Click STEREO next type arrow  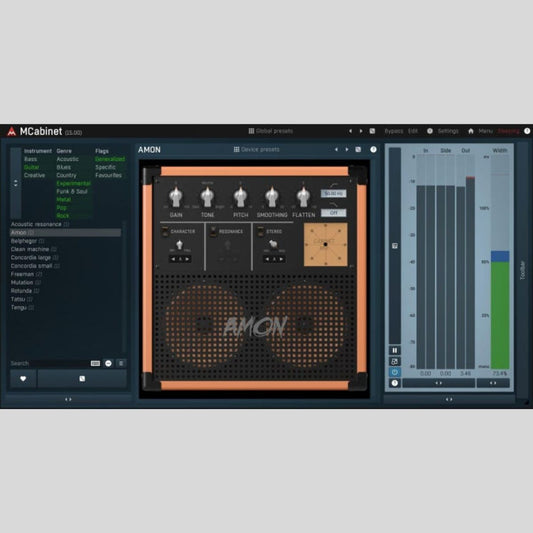point(281,259)
